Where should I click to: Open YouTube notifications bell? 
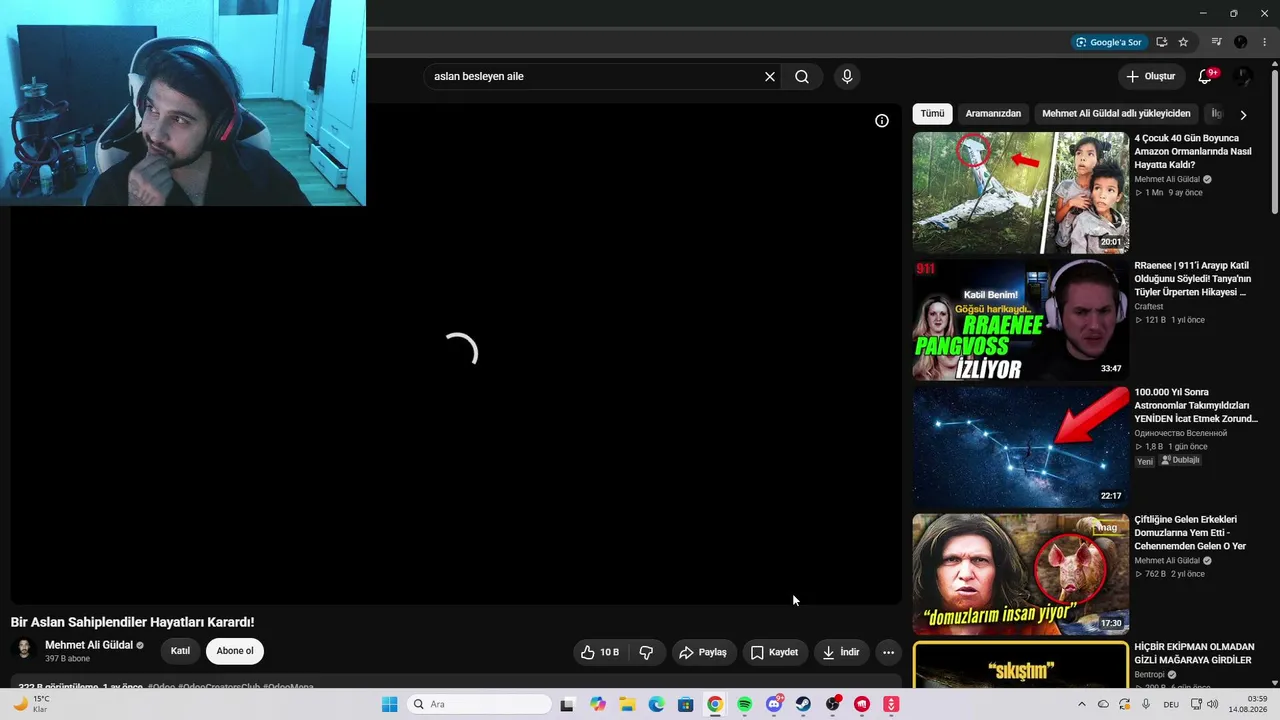pos(1205,77)
